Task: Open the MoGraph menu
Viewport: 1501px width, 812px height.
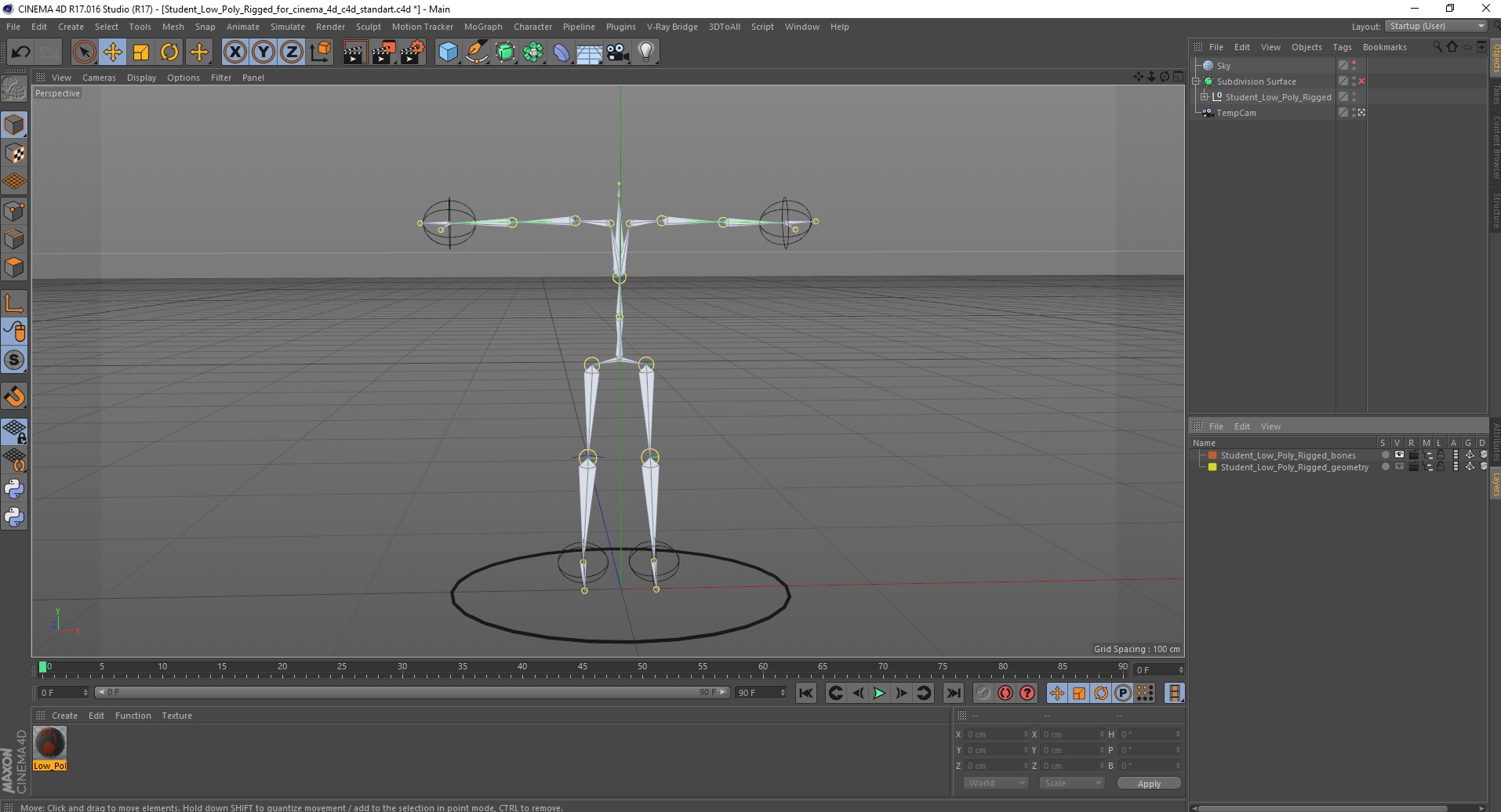Action: pos(483,27)
